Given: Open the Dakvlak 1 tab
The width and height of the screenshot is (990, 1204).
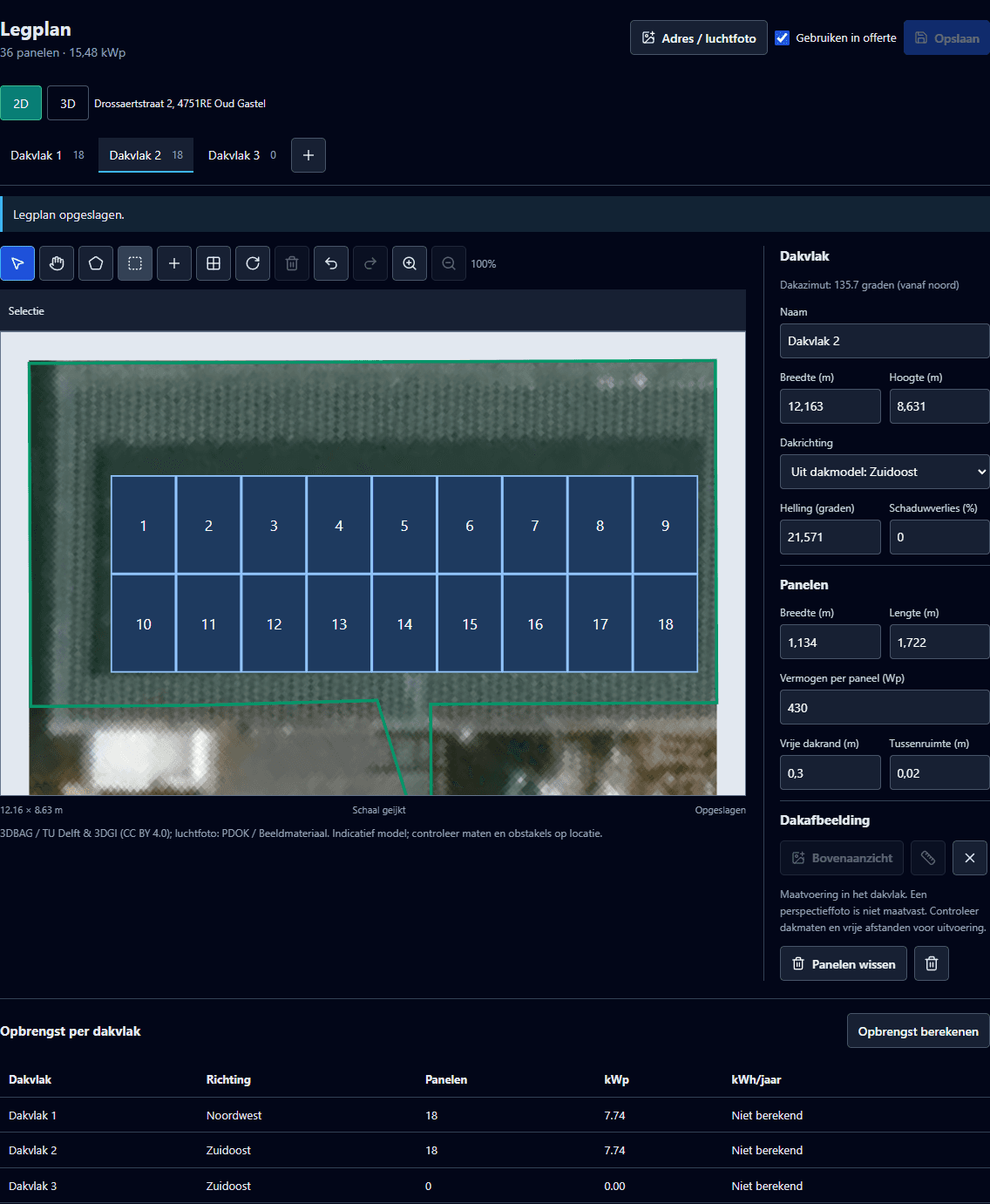Looking at the screenshot, I should 47,155.
